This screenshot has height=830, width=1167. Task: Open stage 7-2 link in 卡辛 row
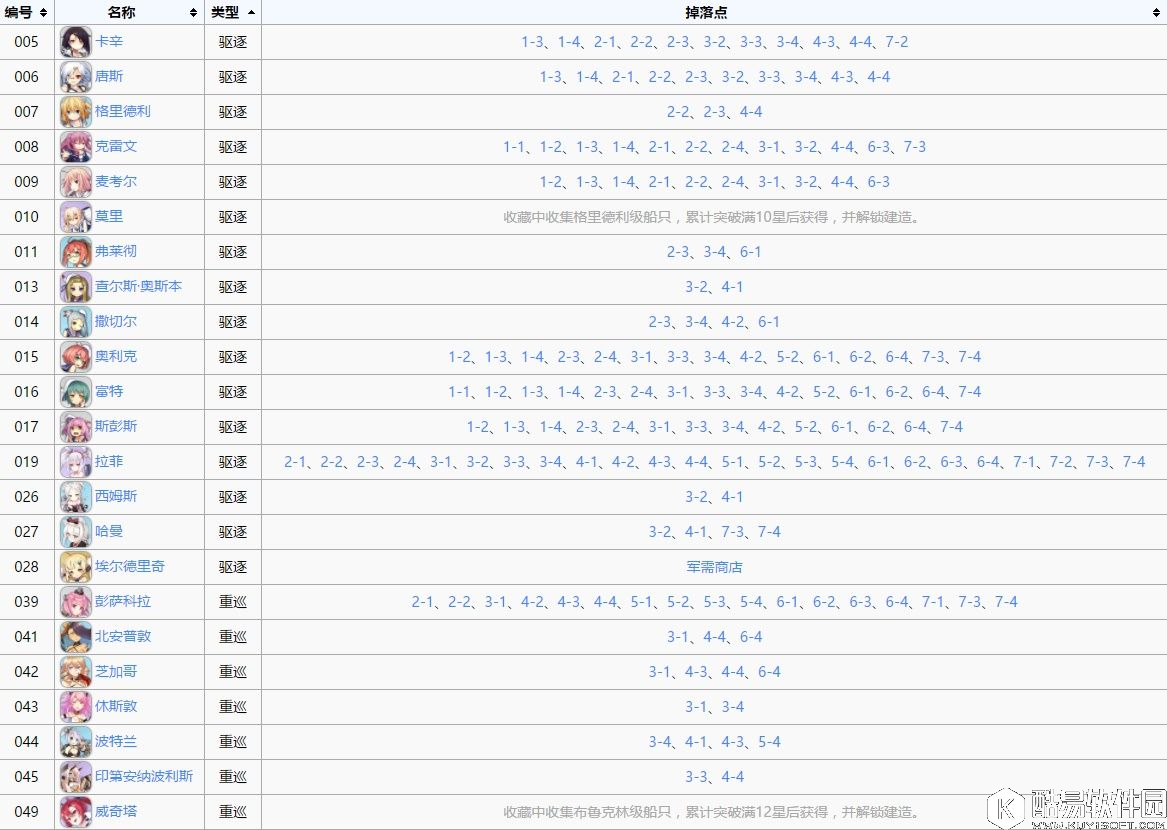point(896,42)
